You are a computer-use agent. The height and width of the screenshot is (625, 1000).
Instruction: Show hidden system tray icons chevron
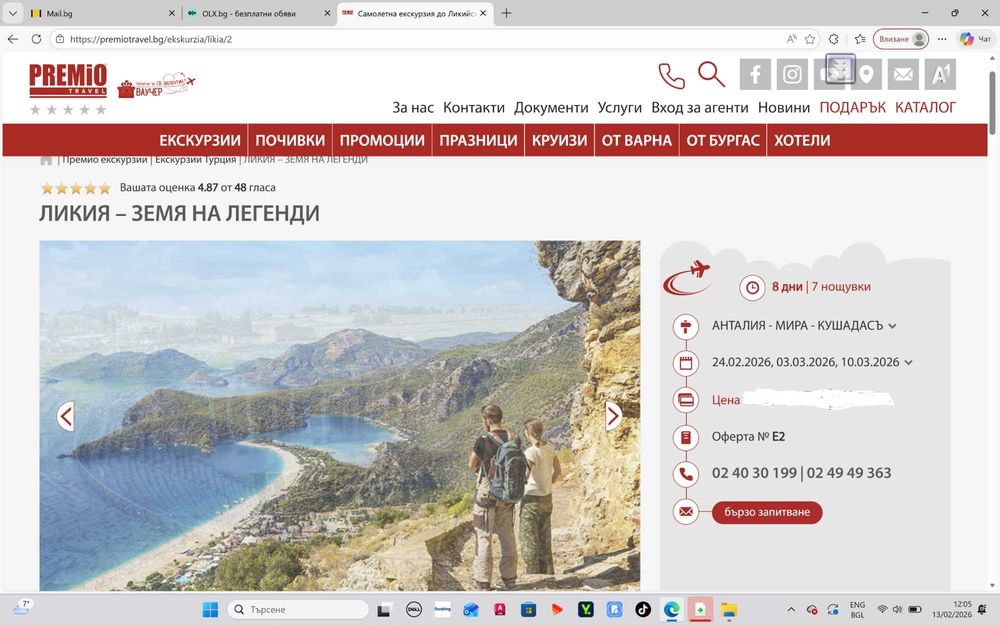(791, 610)
